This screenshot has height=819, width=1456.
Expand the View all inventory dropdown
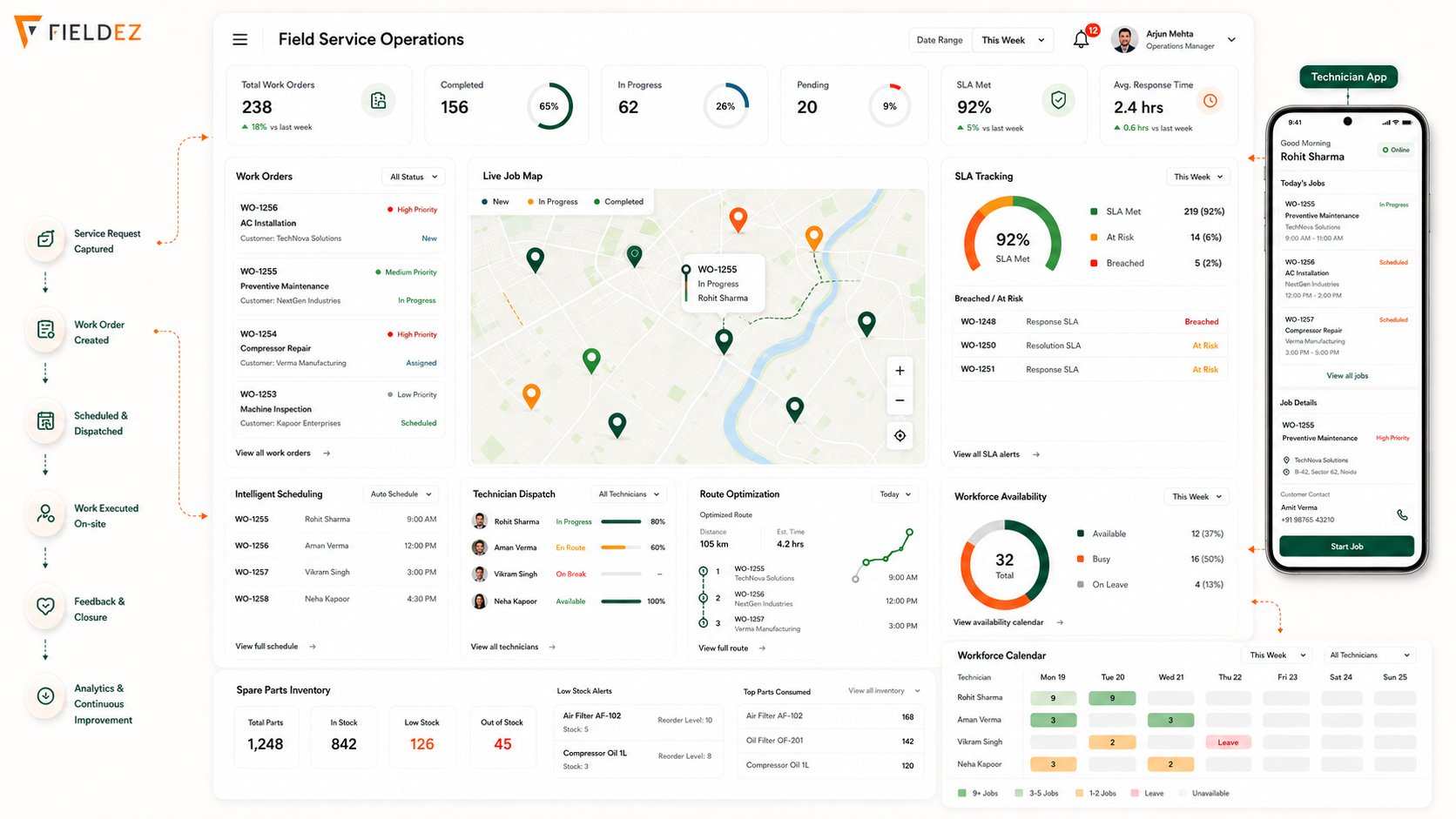point(884,691)
